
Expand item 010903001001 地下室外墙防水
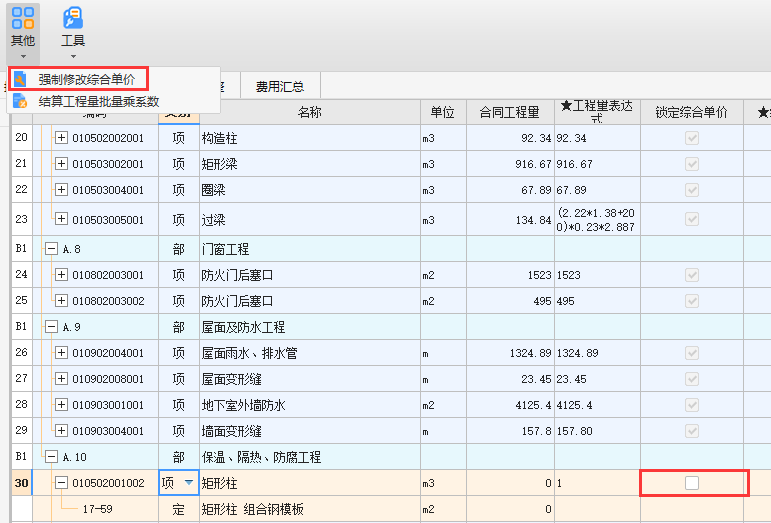click(61, 405)
